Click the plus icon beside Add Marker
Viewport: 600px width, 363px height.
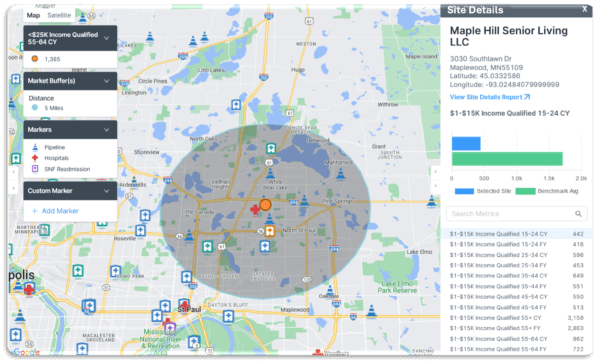(x=34, y=211)
